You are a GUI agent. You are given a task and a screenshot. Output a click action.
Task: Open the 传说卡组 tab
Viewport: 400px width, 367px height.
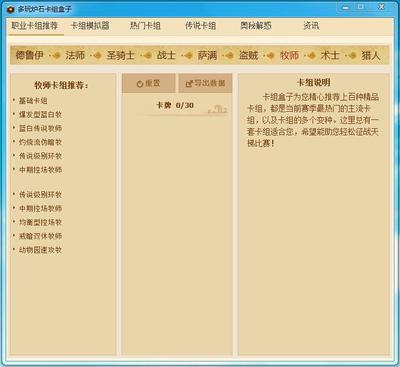200,26
